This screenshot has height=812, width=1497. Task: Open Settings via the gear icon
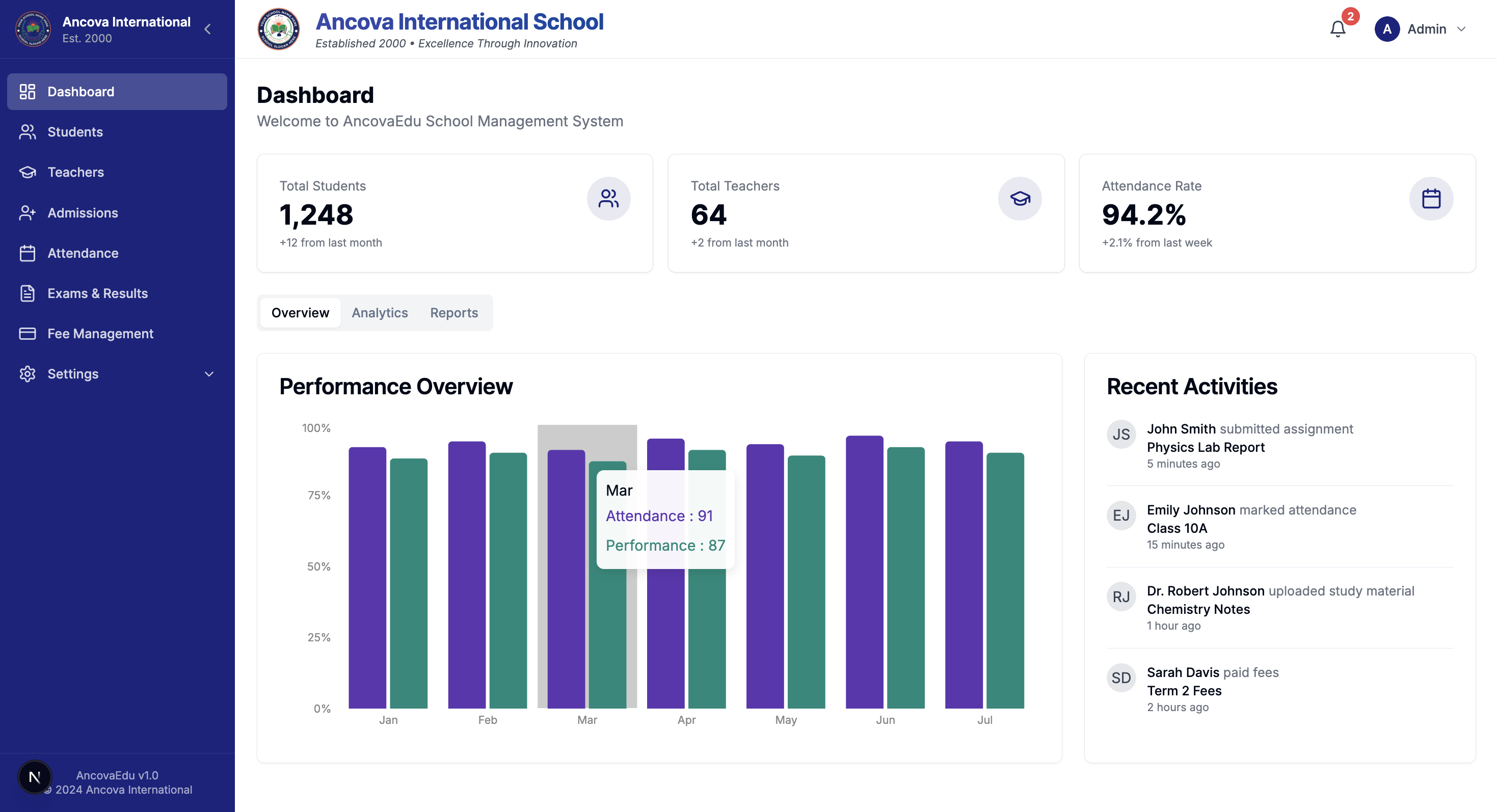pyautogui.click(x=28, y=374)
